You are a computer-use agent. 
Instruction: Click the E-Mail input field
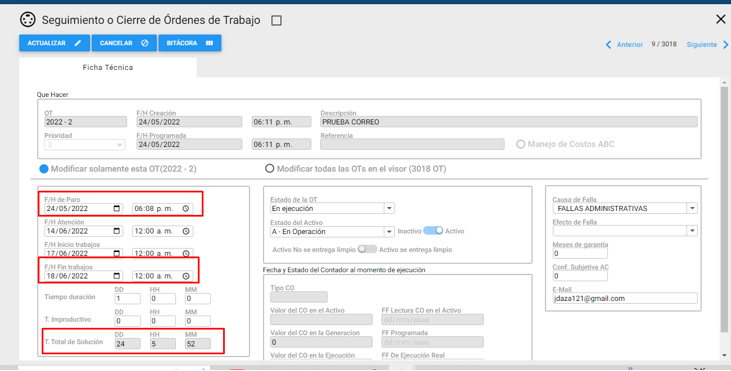(625, 298)
